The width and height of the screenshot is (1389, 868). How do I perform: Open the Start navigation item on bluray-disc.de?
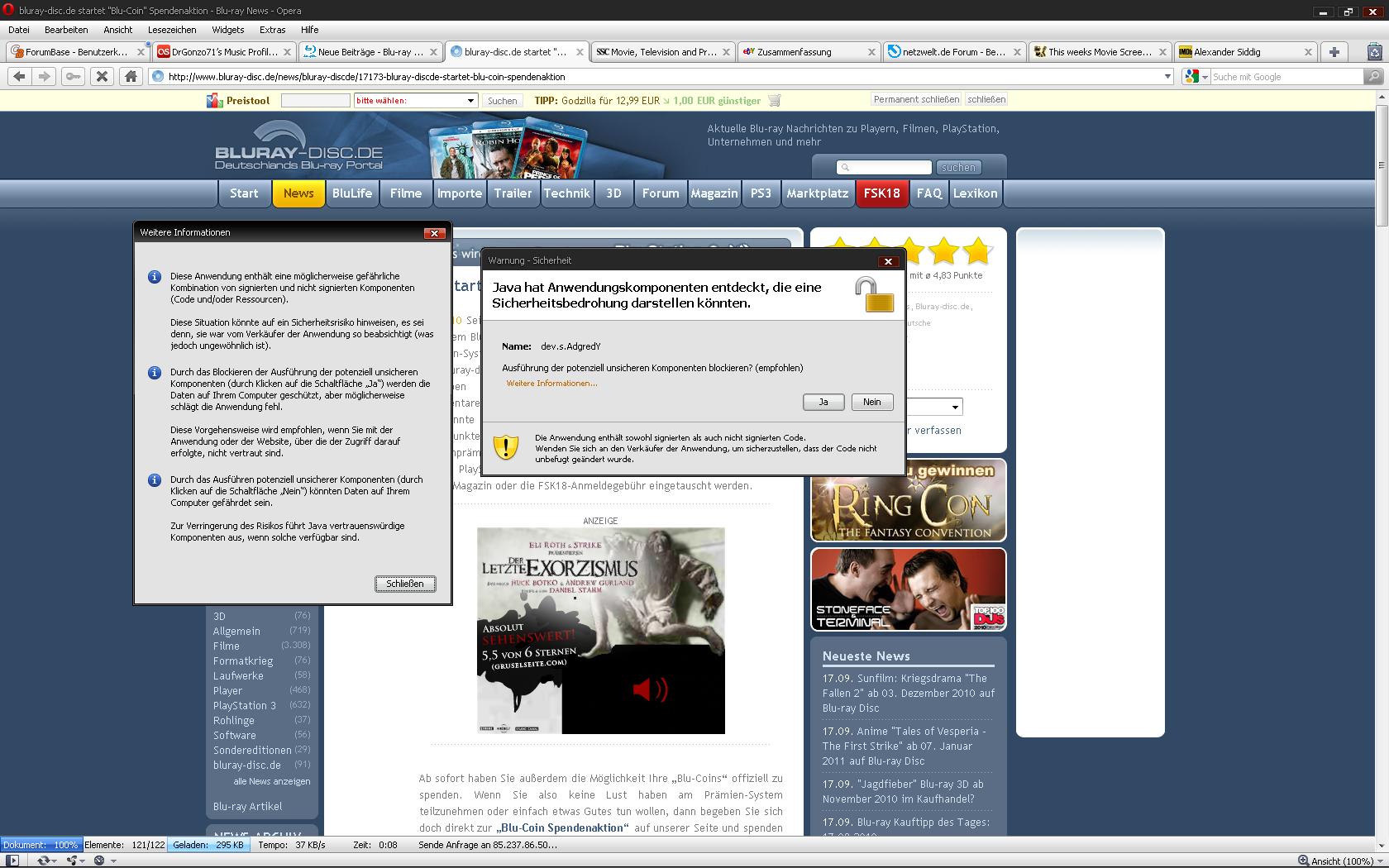pos(244,193)
